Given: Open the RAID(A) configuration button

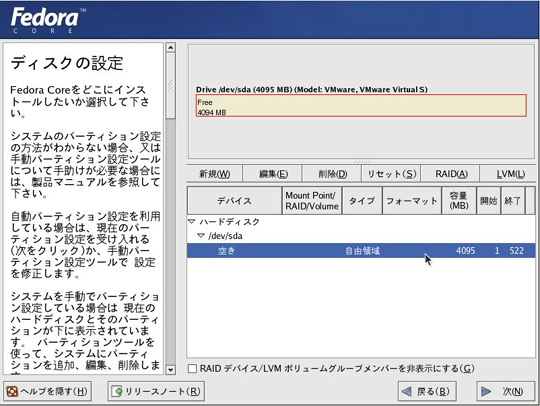Looking at the screenshot, I should pyautogui.click(x=451, y=174).
